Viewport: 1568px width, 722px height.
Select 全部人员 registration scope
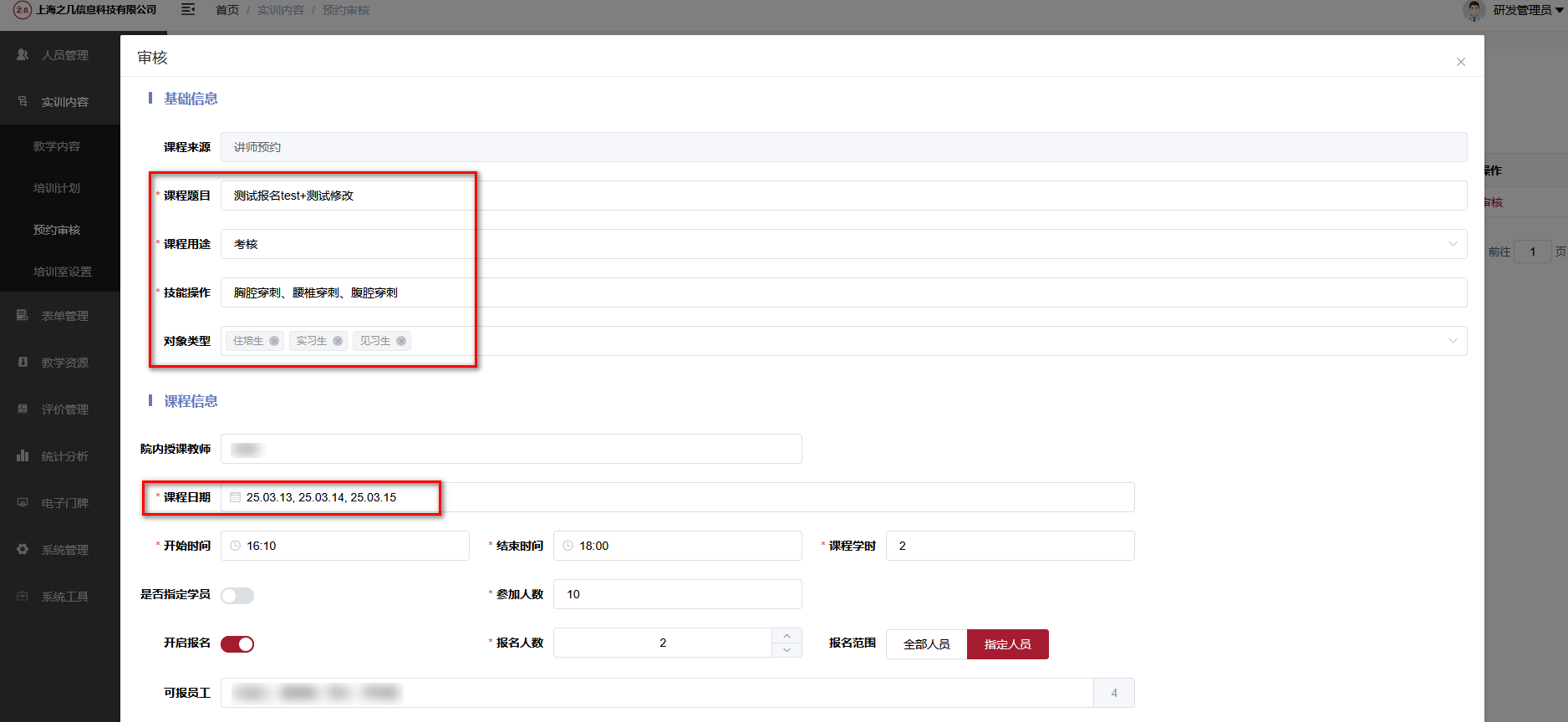(927, 644)
